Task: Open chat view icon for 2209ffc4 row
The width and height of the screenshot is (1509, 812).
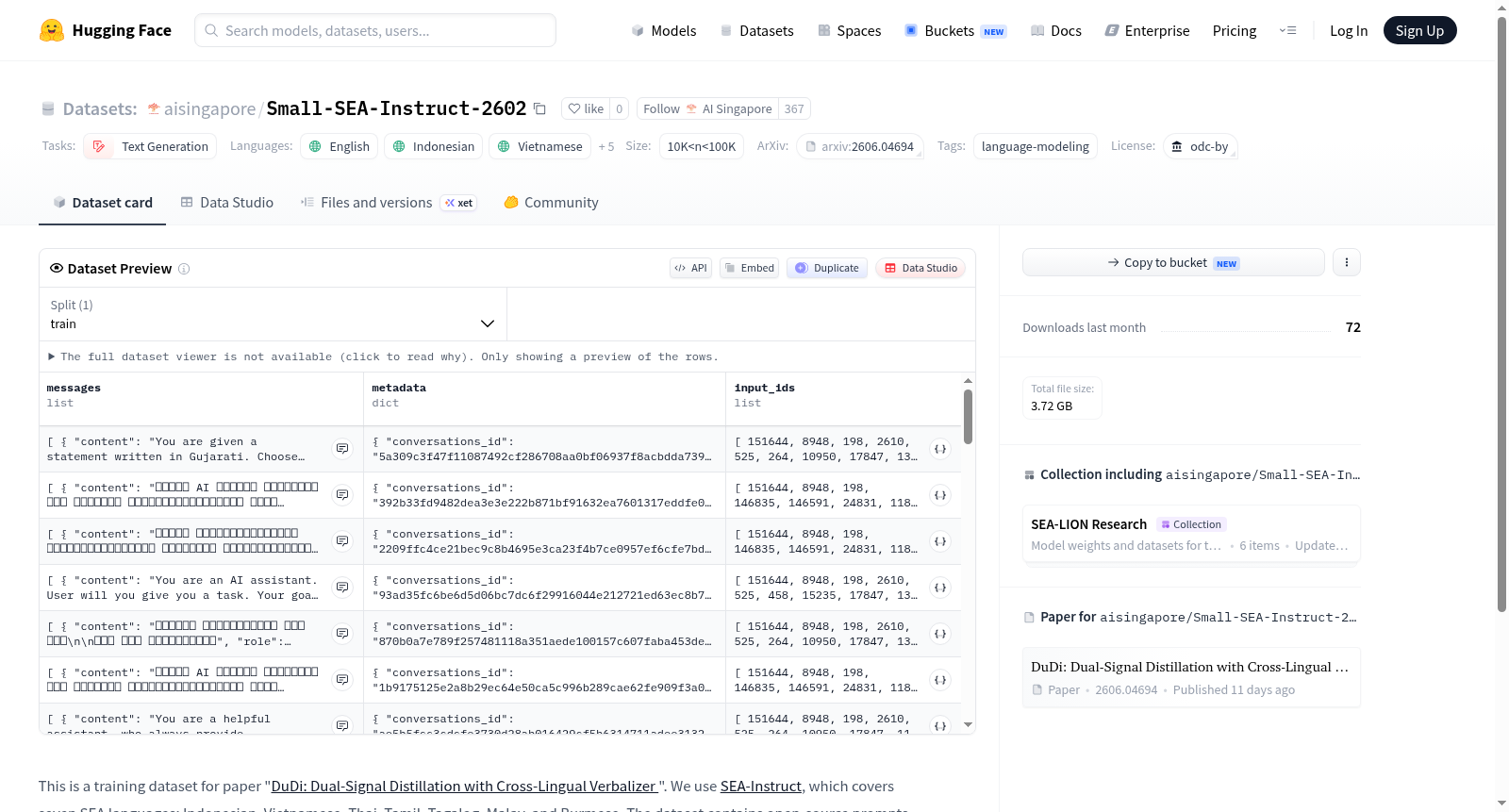Action: [x=342, y=541]
